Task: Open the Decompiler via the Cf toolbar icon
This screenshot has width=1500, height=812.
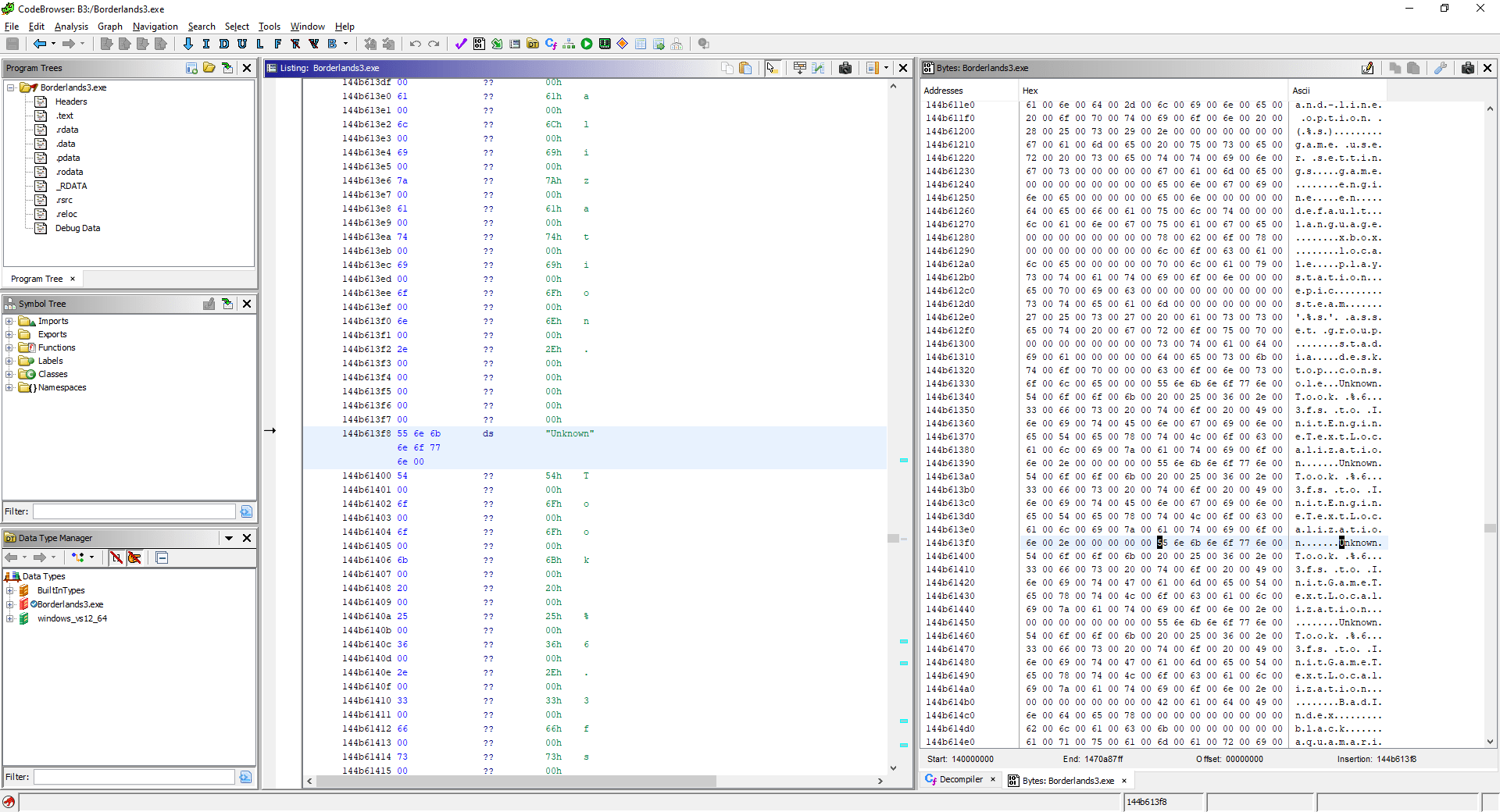Action: pyautogui.click(x=552, y=44)
